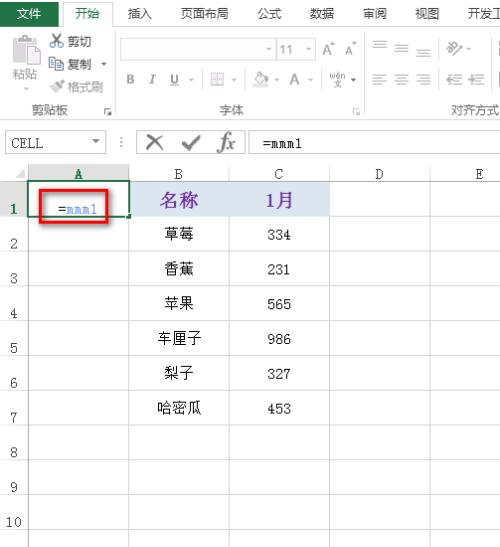Toggle Underline formatting

pos(174,80)
